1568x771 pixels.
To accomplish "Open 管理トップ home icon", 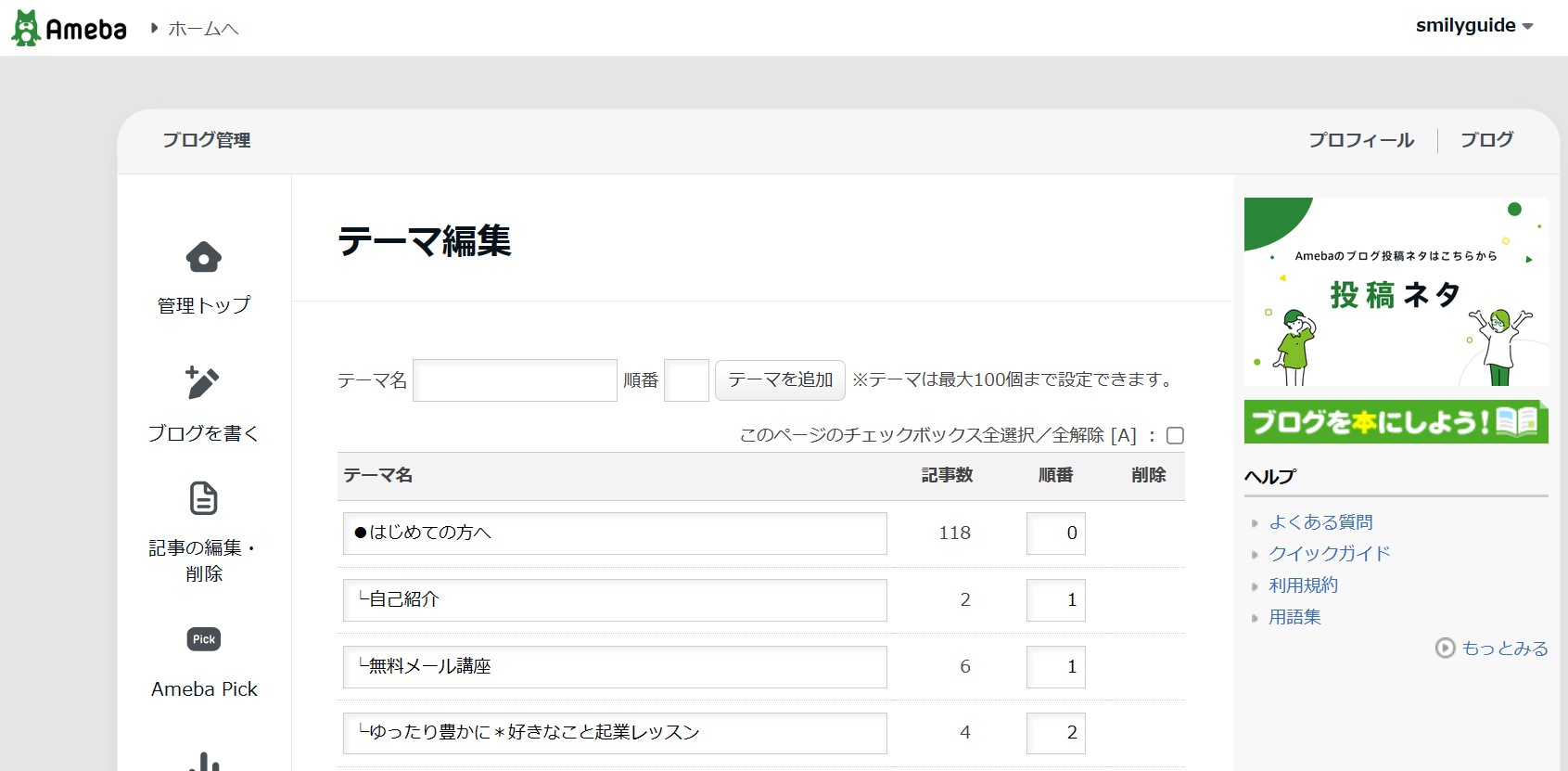I will pos(204,257).
